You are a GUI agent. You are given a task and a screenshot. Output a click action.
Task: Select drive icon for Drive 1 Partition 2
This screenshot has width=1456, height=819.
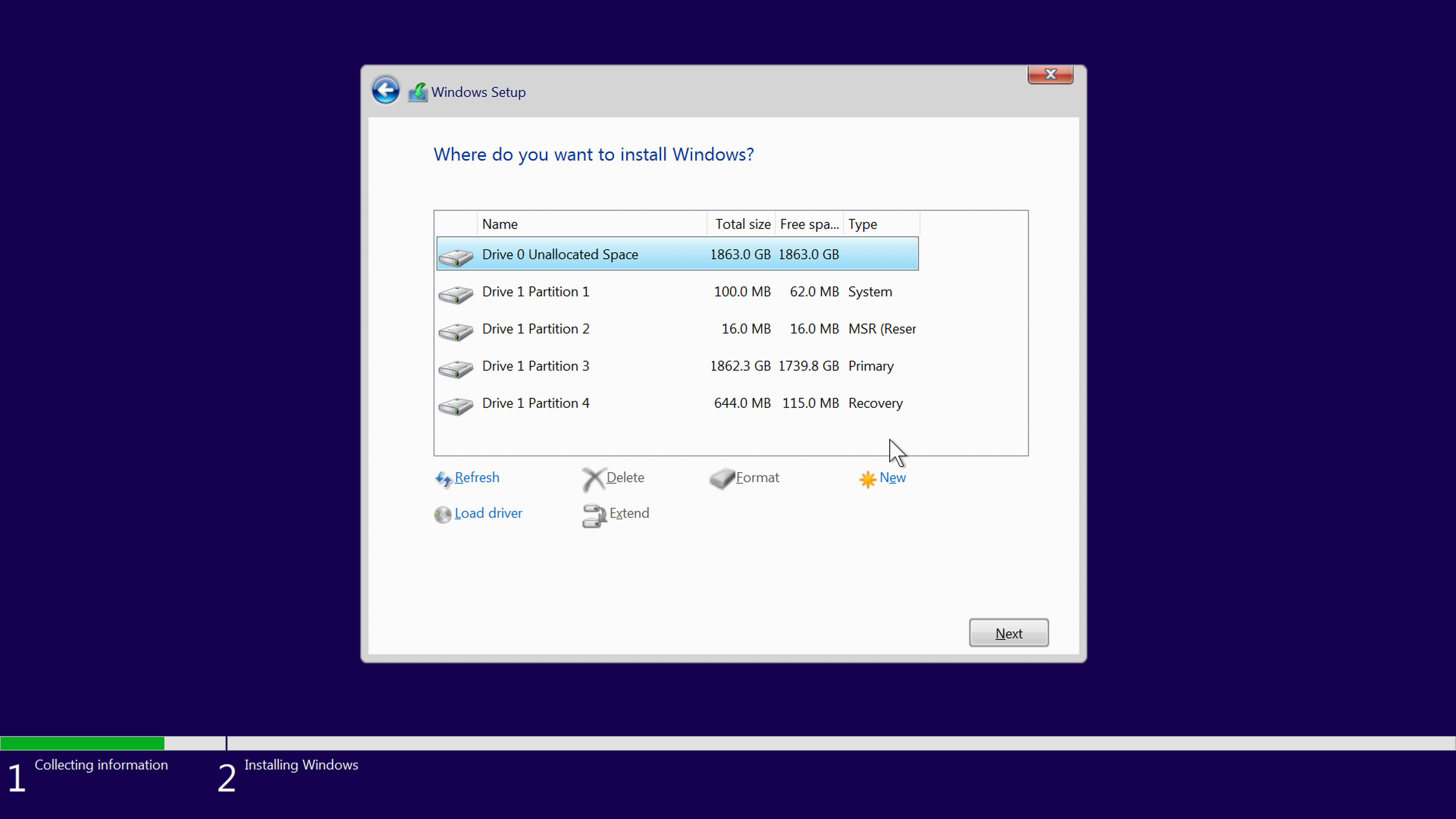[x=455, y=332]
